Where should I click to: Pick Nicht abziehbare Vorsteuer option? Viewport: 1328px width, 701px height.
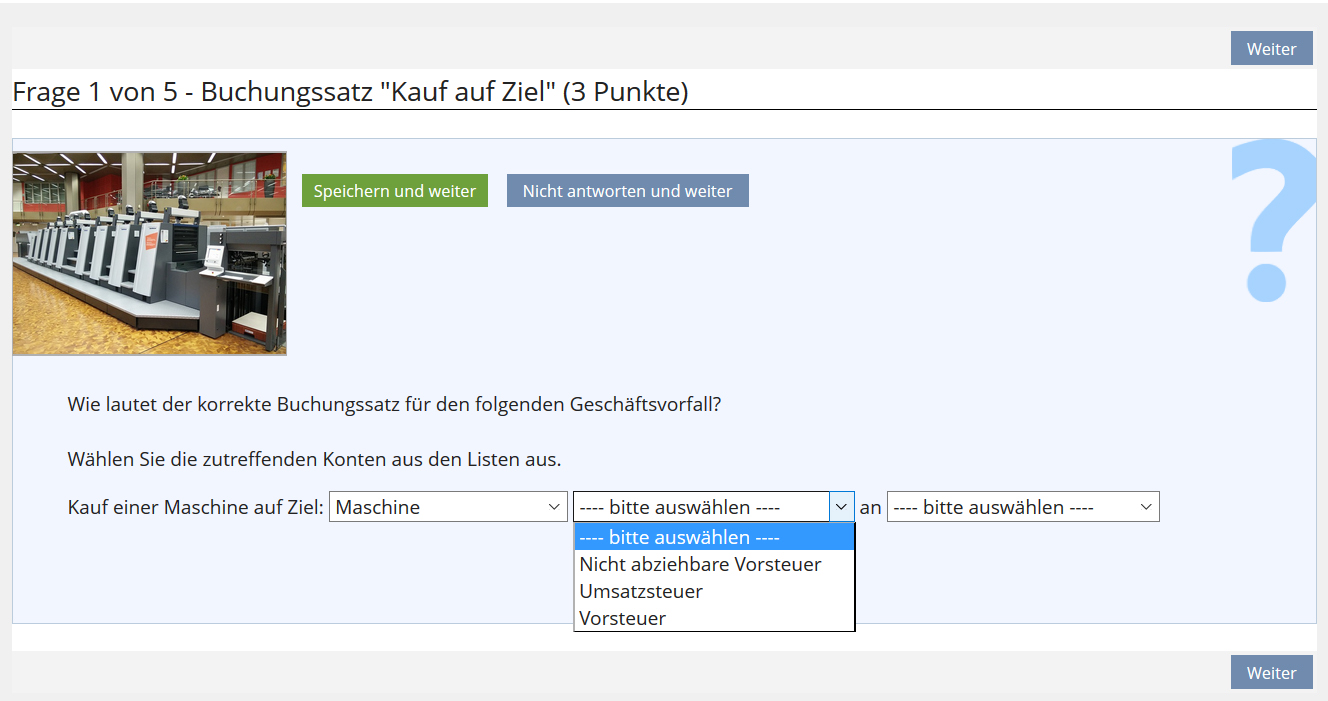click(x=700, y=564)
